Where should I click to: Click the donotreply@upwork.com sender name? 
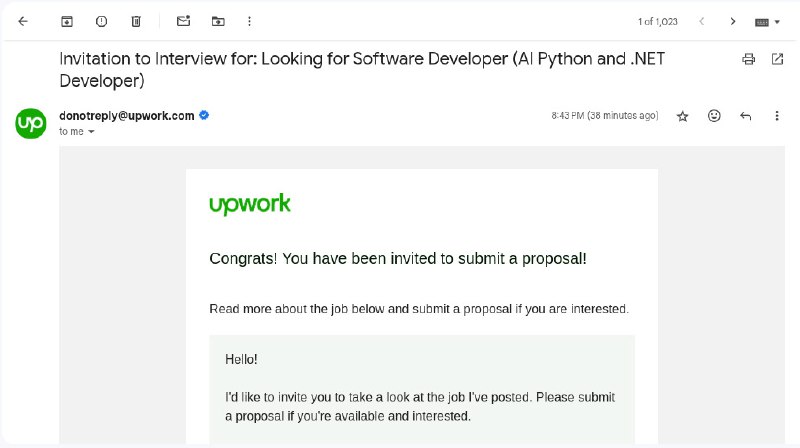click(x=127, y=116)
